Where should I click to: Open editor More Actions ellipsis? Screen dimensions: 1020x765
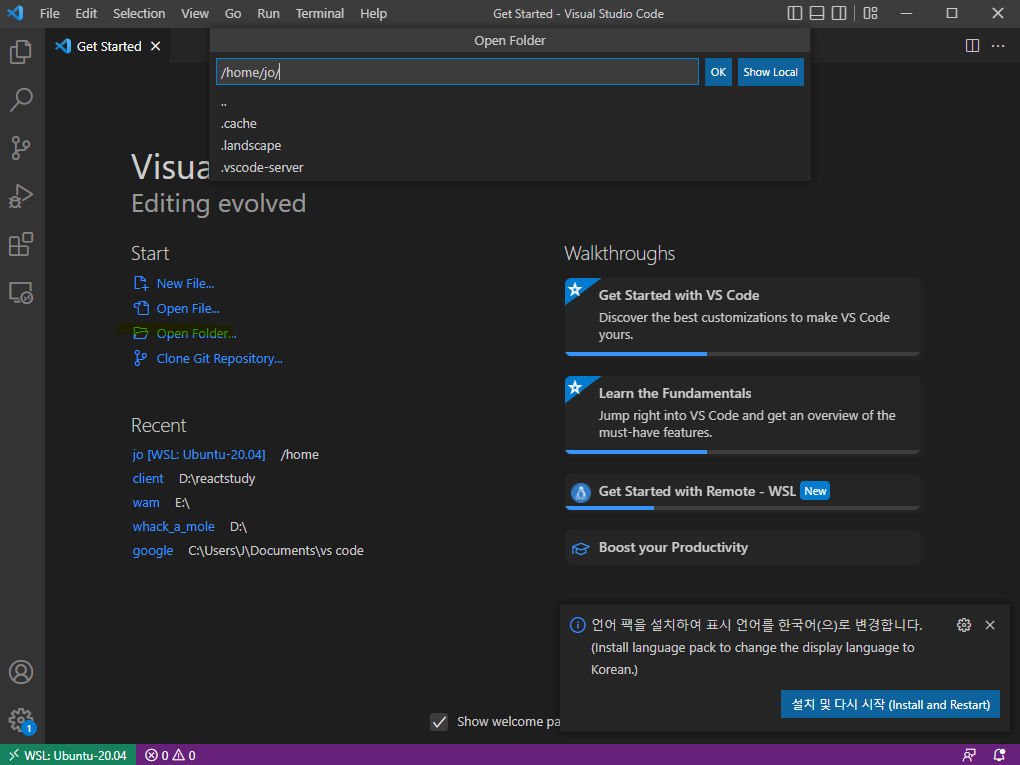[x=998, y=46]
